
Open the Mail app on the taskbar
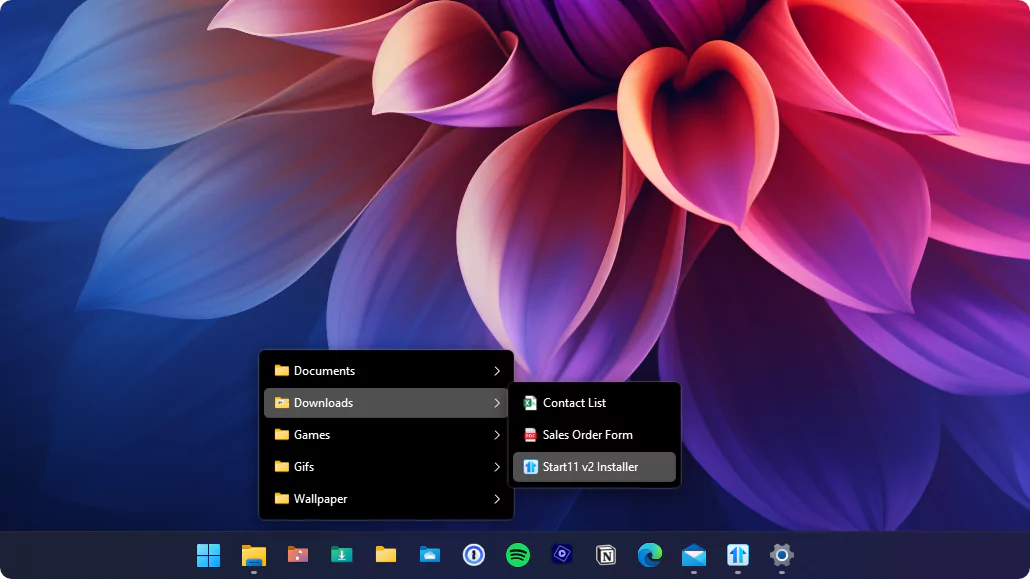click(693, 555)
